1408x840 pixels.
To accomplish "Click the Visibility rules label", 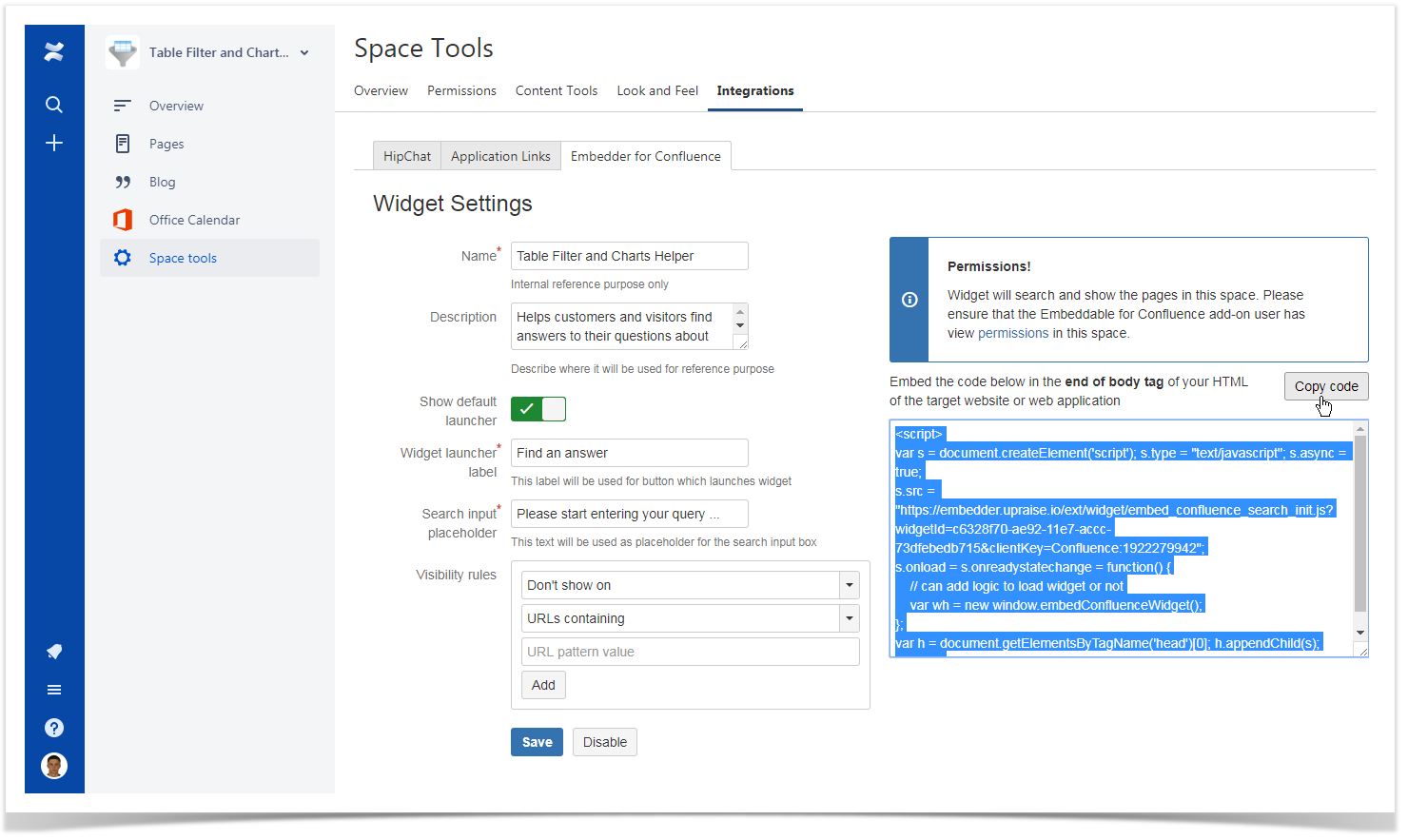I will [456, 575].
